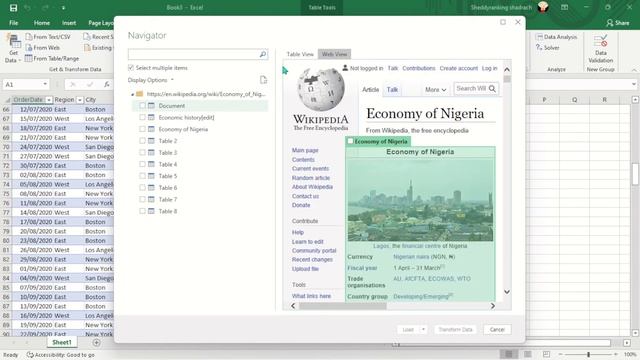Screen dimensions: 640x360
Task: Switch to Table View tab
Action: point(300,54)
